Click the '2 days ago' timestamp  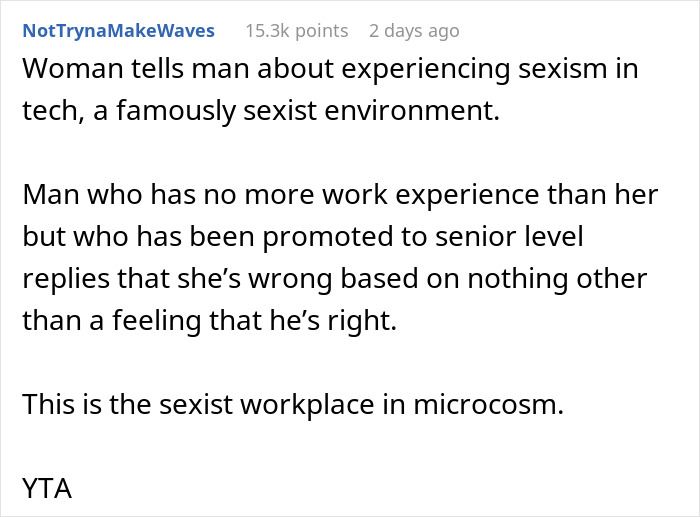click(x=414, y=30)
